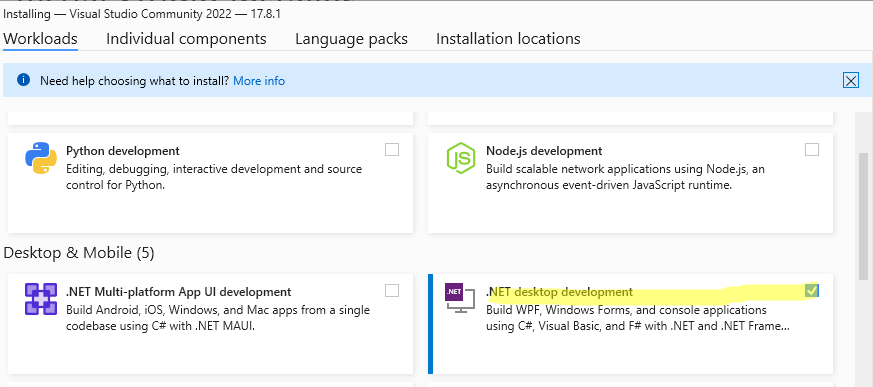Image resolution: width=873 pixels, height=387 pixels.
Task: Select '.NET Multi-platform App UI development' title
Action: pos(178,292)
